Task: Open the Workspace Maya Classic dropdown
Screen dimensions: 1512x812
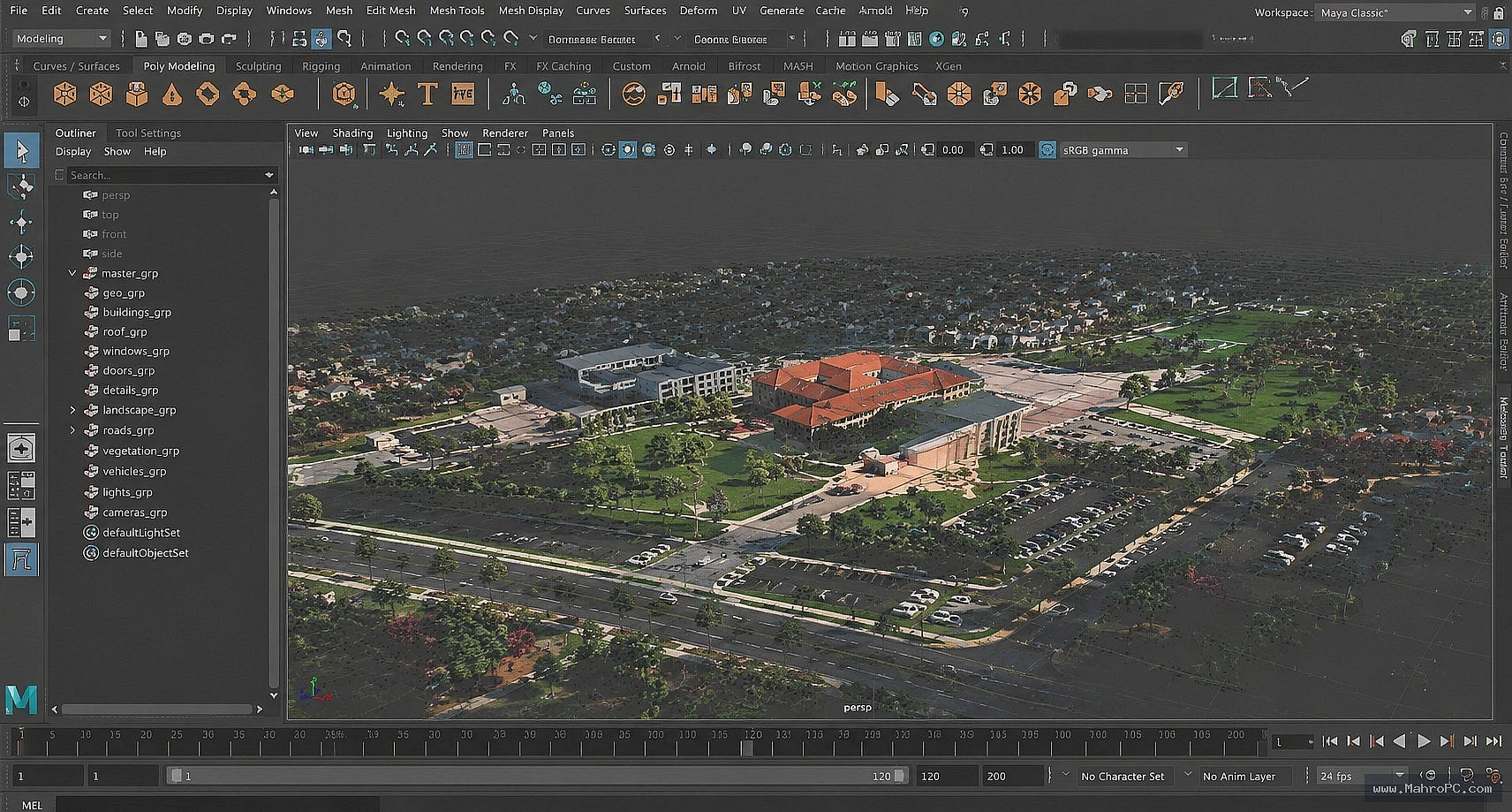Action: (1395, 12)
